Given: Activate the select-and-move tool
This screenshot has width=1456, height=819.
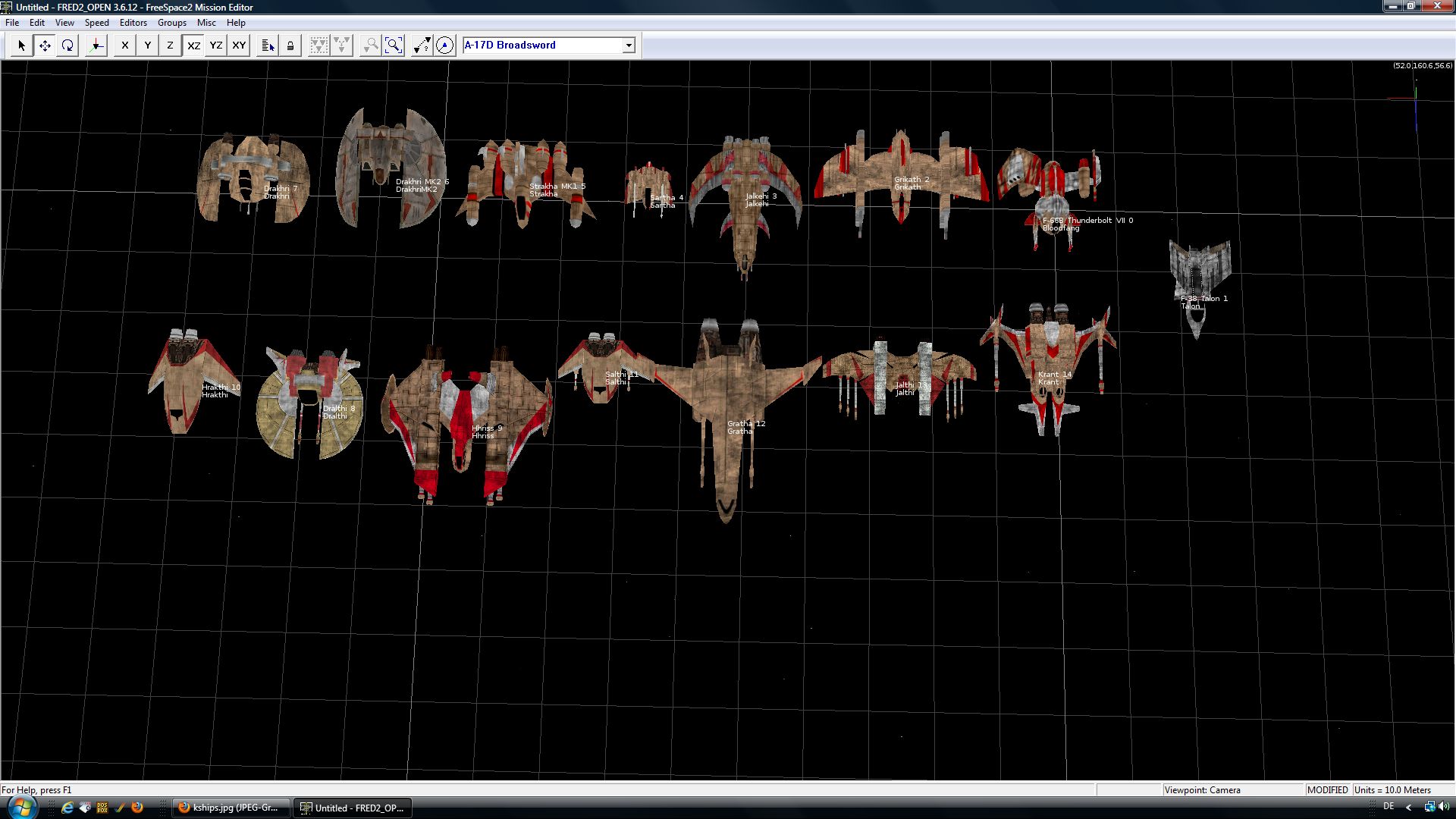Looking at the screenshot, I should pos(45,45).
